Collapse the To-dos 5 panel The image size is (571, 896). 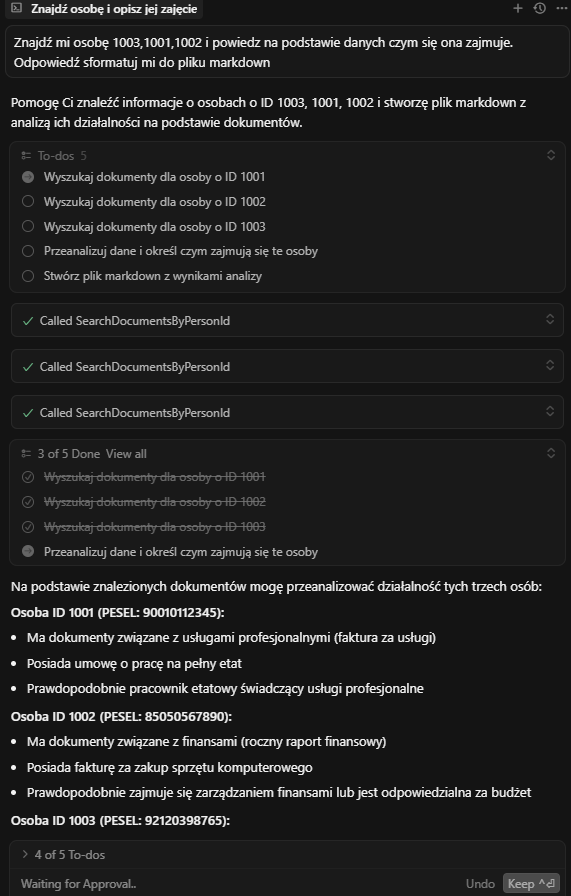point(551,155)
